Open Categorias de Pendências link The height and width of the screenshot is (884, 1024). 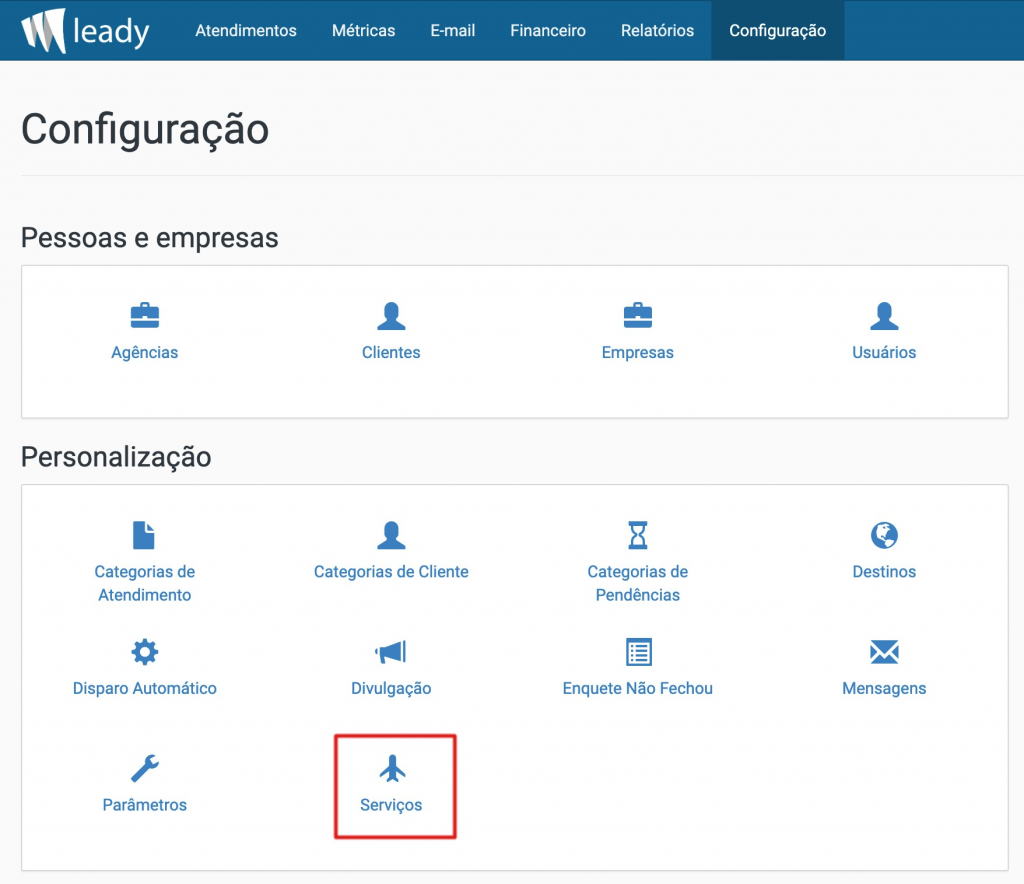coord(638,583)
